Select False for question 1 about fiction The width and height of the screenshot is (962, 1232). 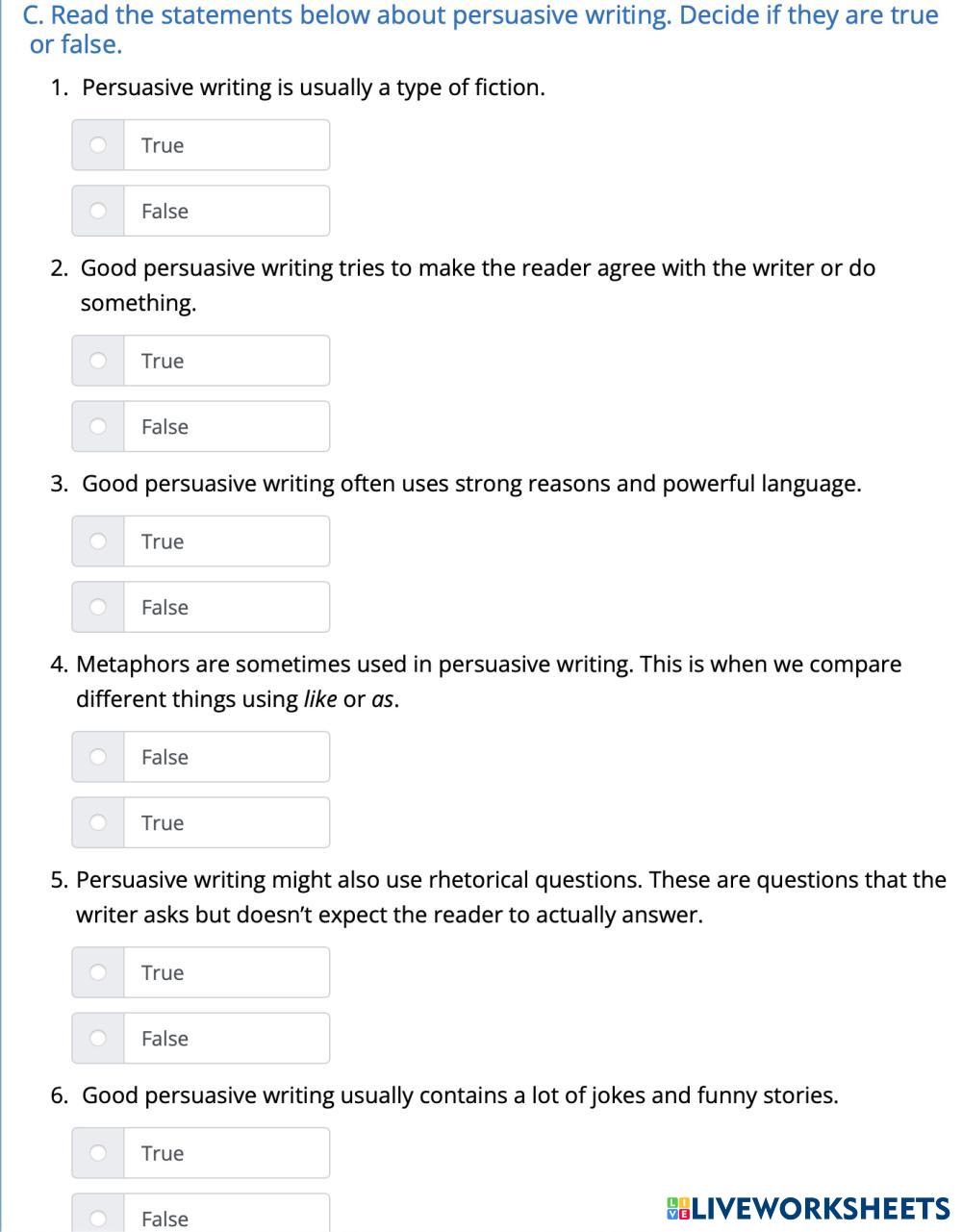point(98,211)
